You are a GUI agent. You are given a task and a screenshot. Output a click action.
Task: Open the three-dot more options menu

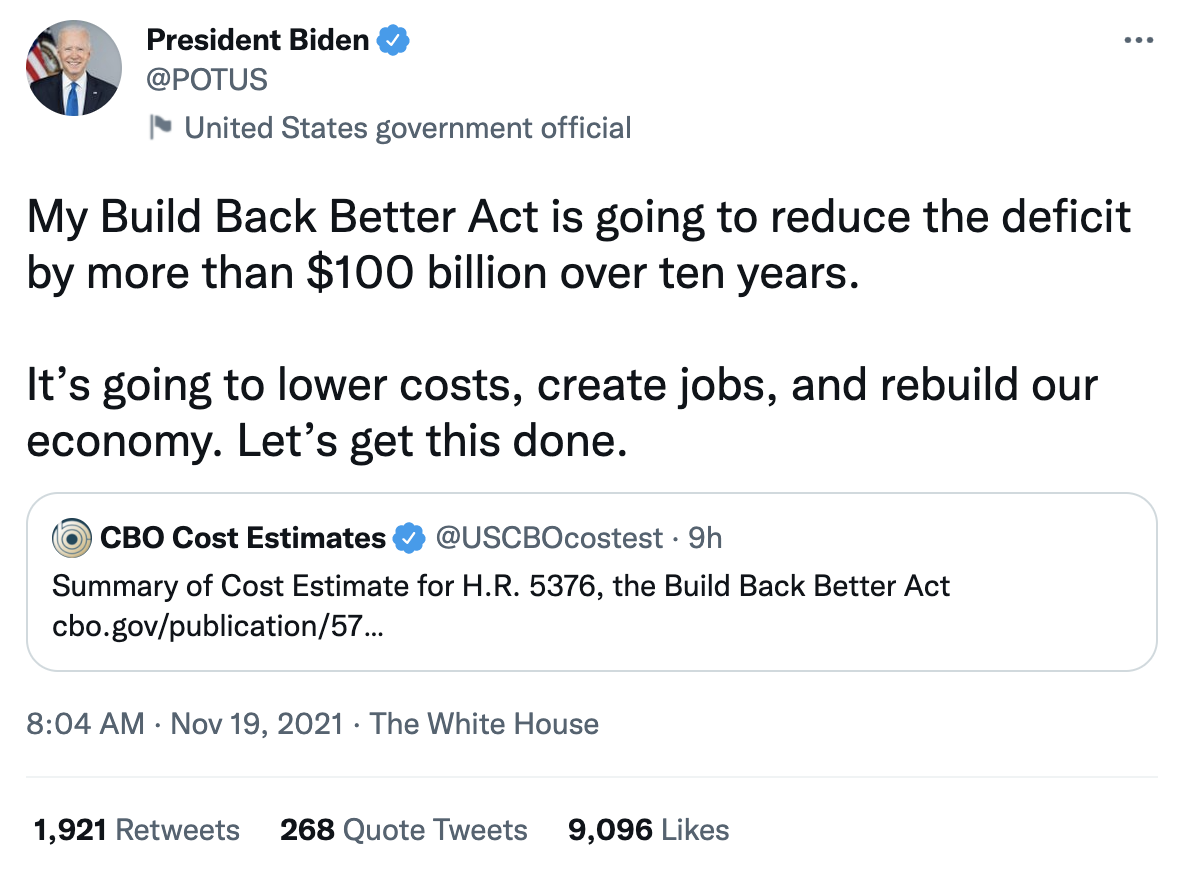tap(1139, 42)
